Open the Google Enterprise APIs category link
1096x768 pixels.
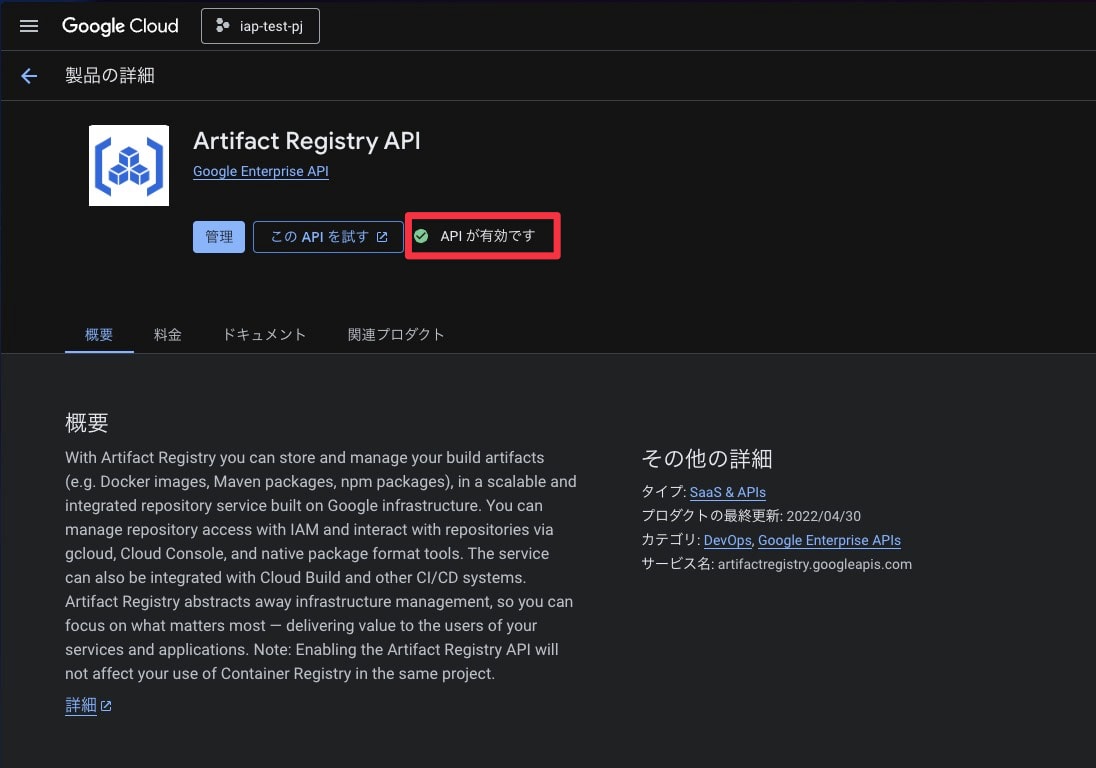(x=829, y=540)
